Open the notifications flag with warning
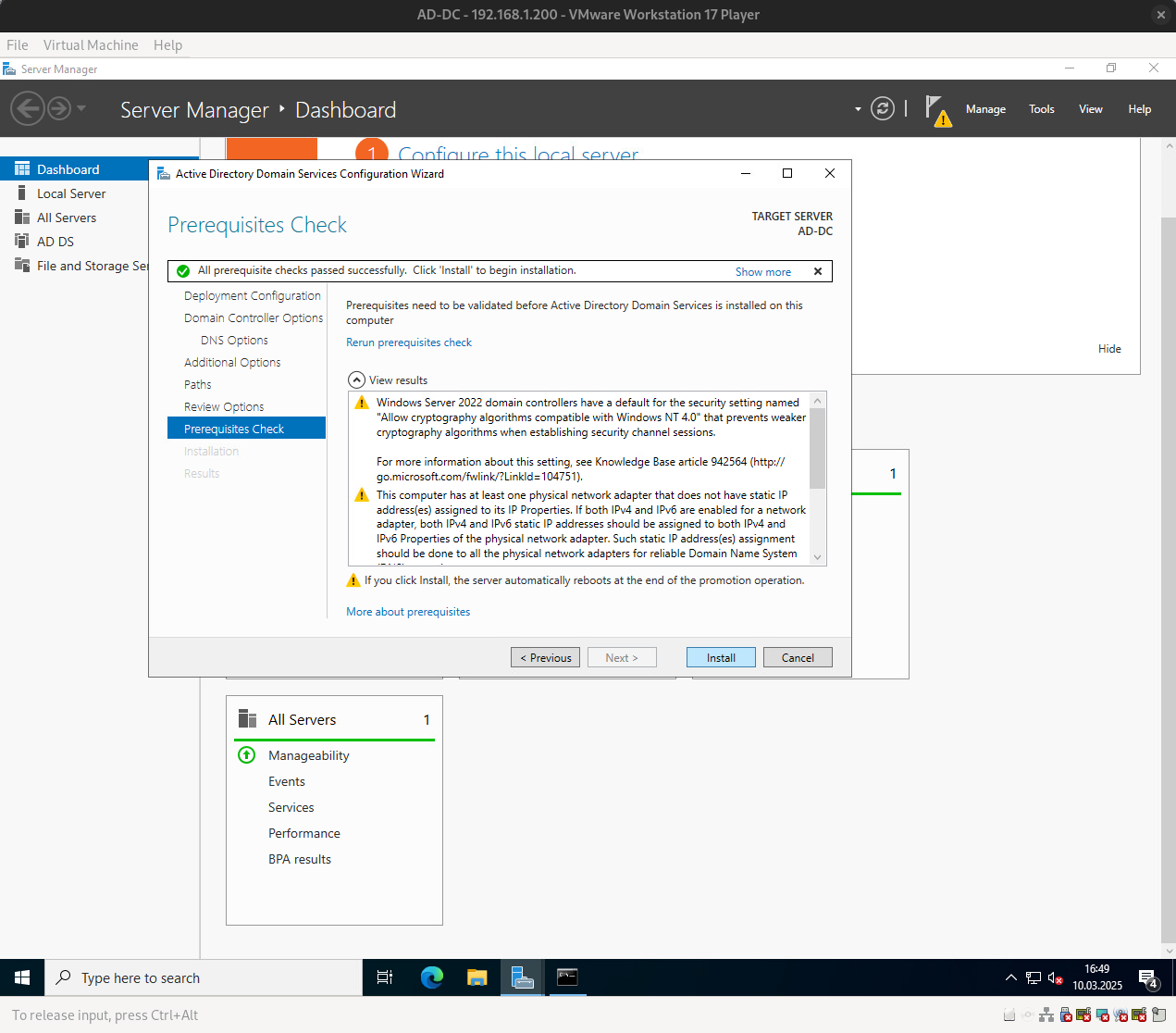 pos(936,110)
